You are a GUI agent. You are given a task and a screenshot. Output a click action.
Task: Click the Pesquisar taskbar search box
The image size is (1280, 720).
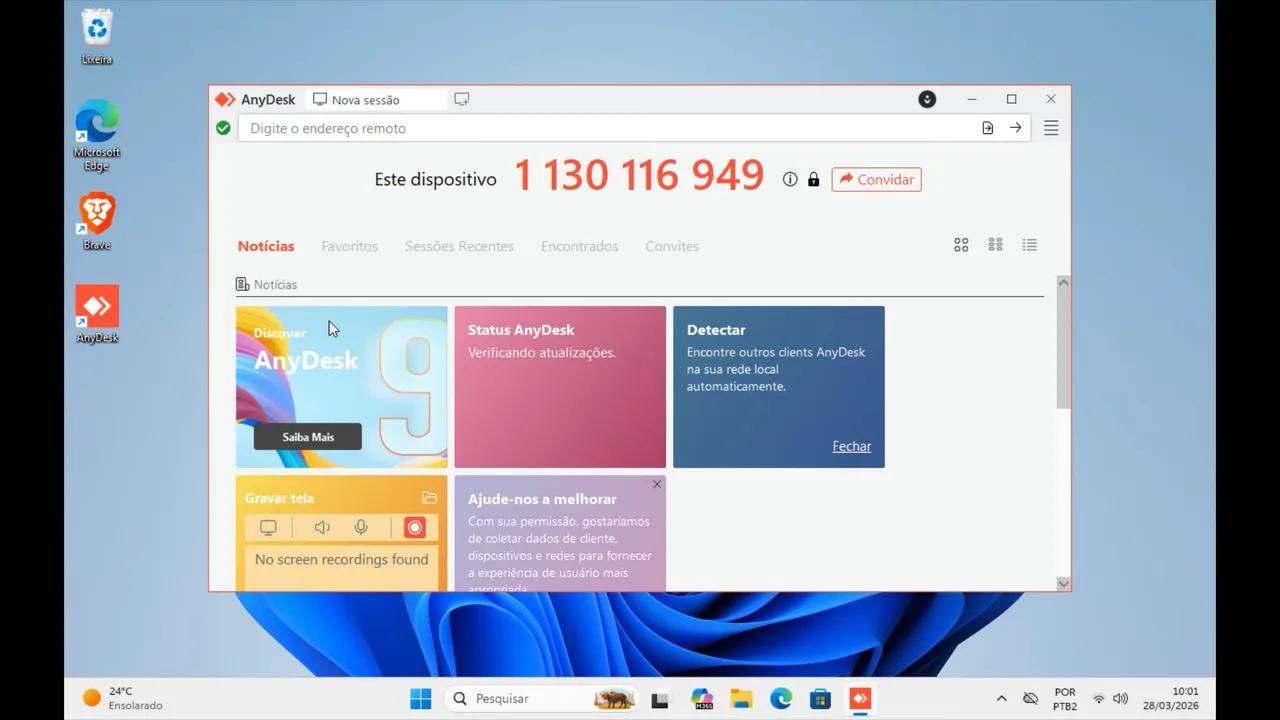click(x=543, y=698)
